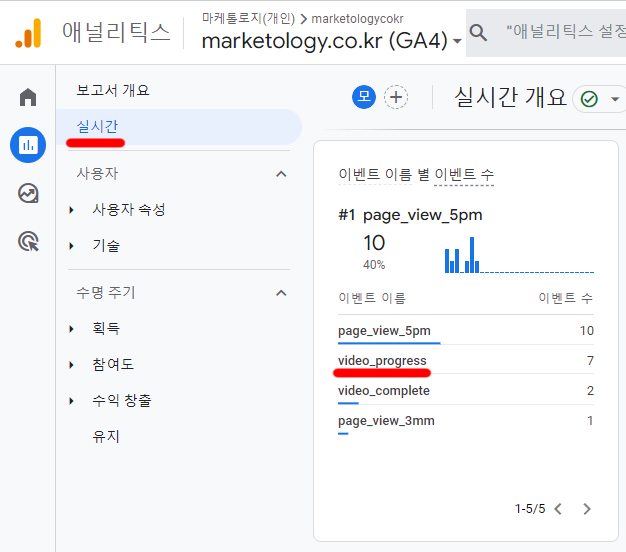Screen dimensions: 626x552
Task: Click 이벤트 이름 column header
Action: (x=372, y=298)
